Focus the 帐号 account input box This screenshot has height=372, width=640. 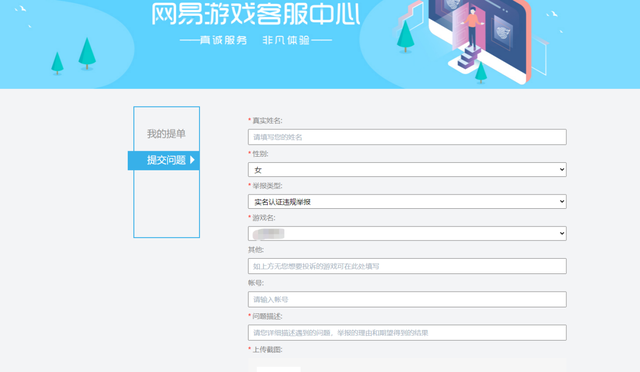407,299
